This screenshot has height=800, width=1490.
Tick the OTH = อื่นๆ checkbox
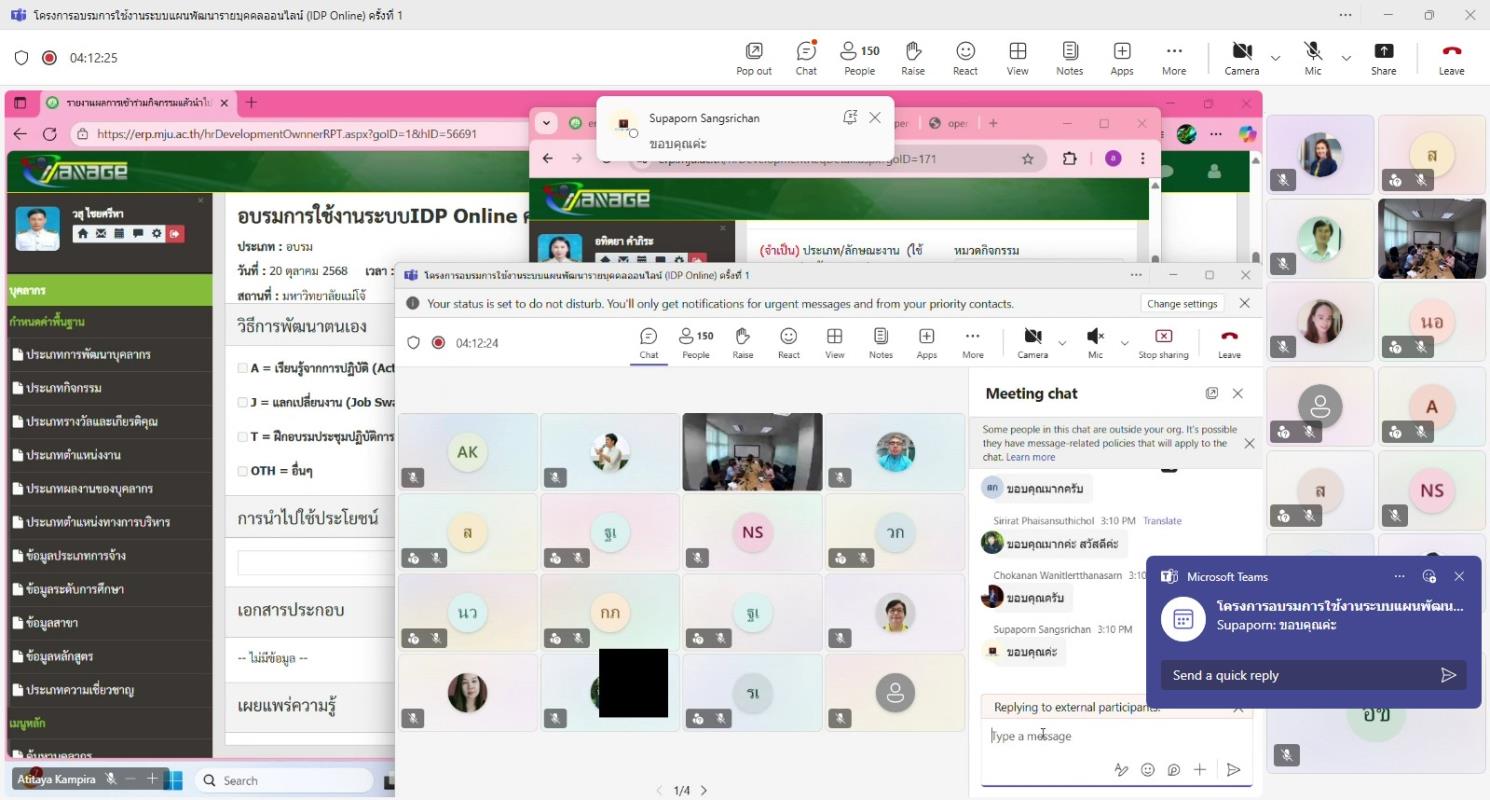243,471
